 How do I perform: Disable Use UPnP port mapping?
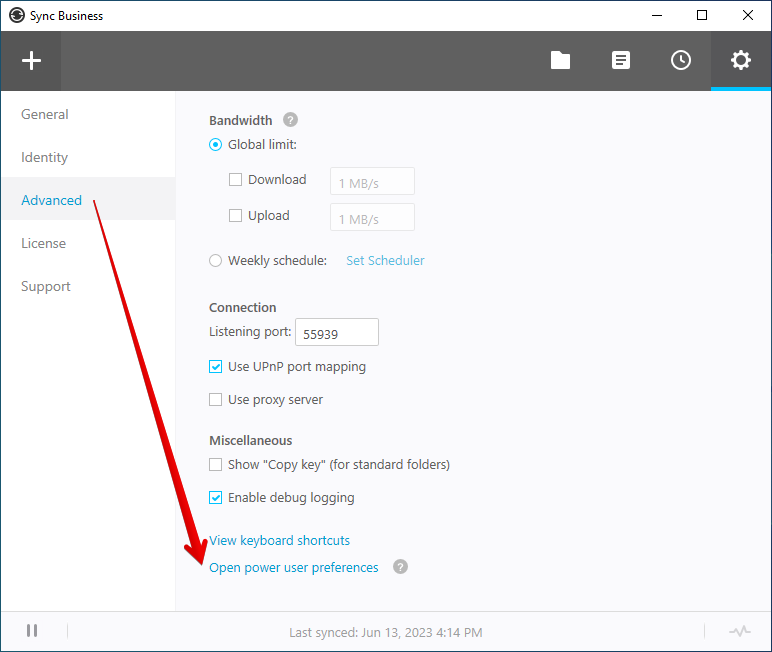pyautogui.click(x=216, y=367)
